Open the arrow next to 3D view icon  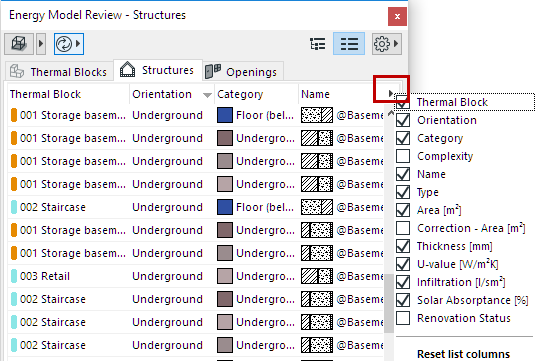pos(41,44)
